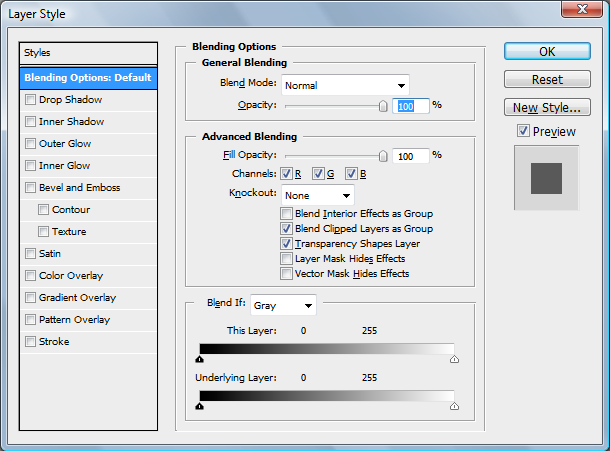The height and width of the screenshot is (451, 610).
Task: Click the Opacity percentage input field
Action: 411,106
